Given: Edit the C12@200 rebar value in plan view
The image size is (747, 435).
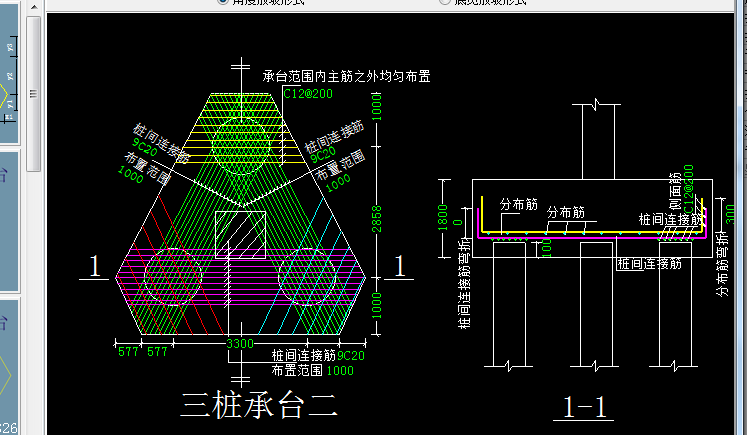Looking at the screenshot, I should point(308,94).
